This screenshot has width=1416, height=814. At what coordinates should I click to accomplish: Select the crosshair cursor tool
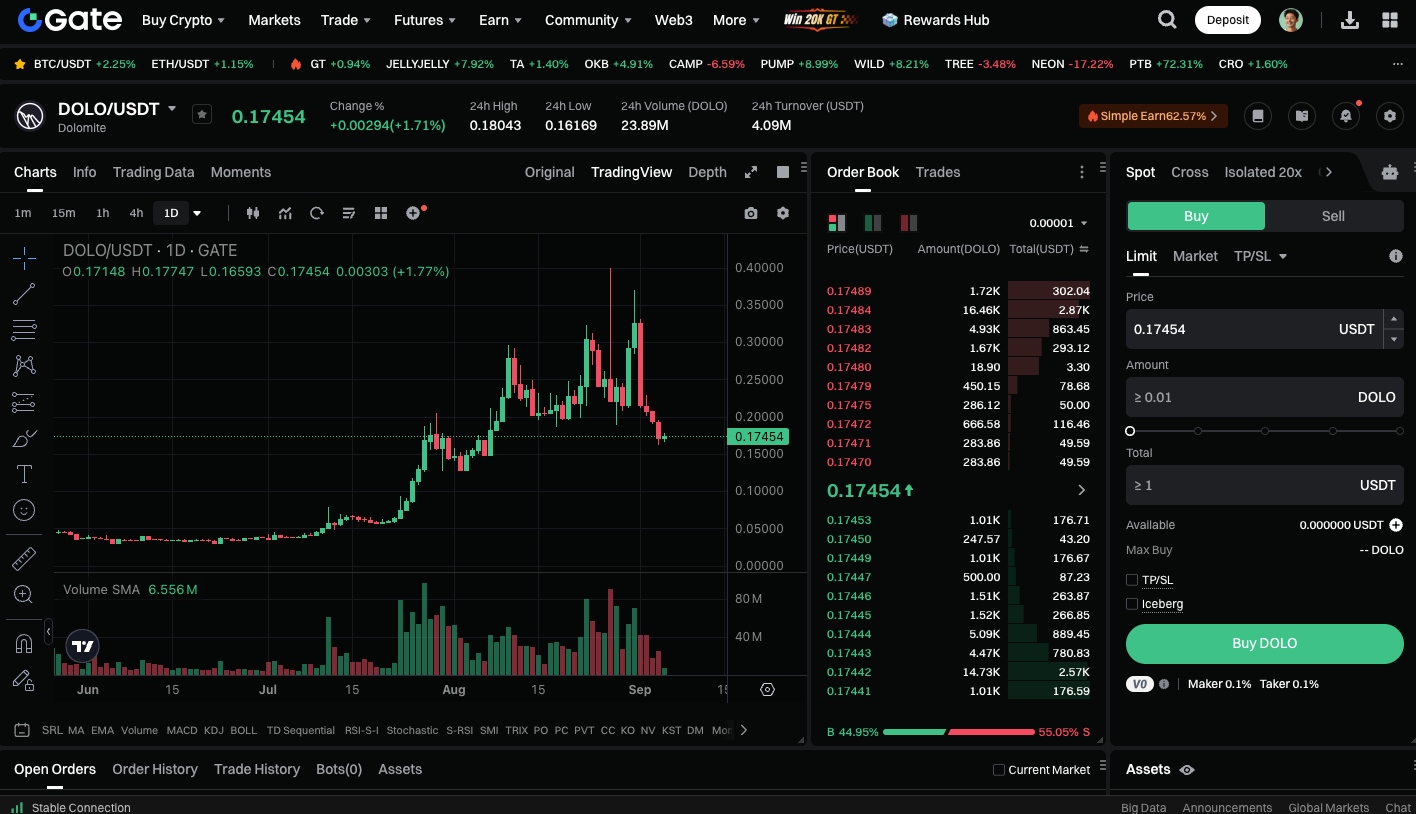click(24, 258)
